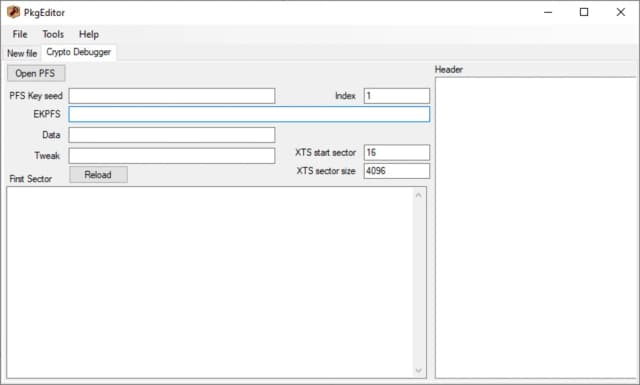Click the 'EKPFS' label
This screenshot has width=640, height=385.
point(47,114)
